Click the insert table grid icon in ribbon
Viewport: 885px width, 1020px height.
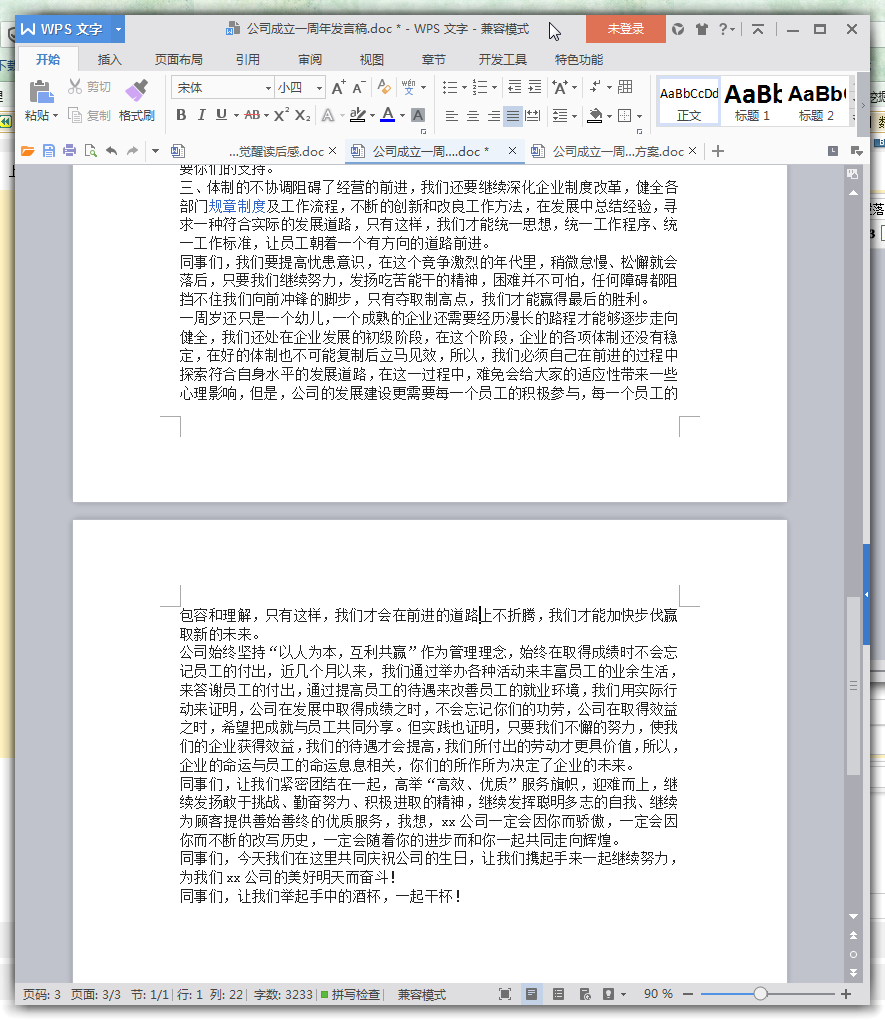(x=625, y=87)
